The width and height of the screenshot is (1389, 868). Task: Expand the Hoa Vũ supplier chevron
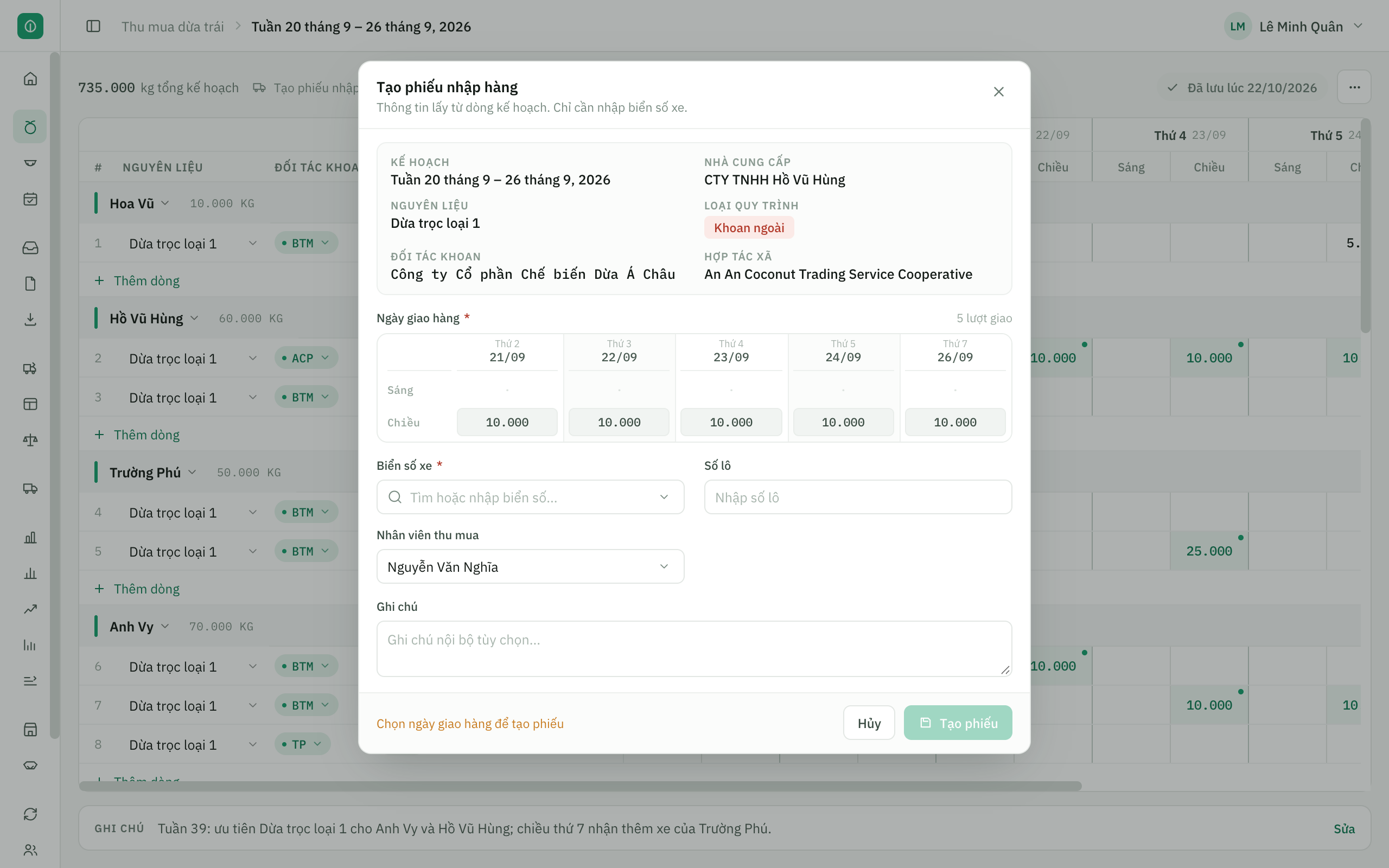click(x=165, y=203)
